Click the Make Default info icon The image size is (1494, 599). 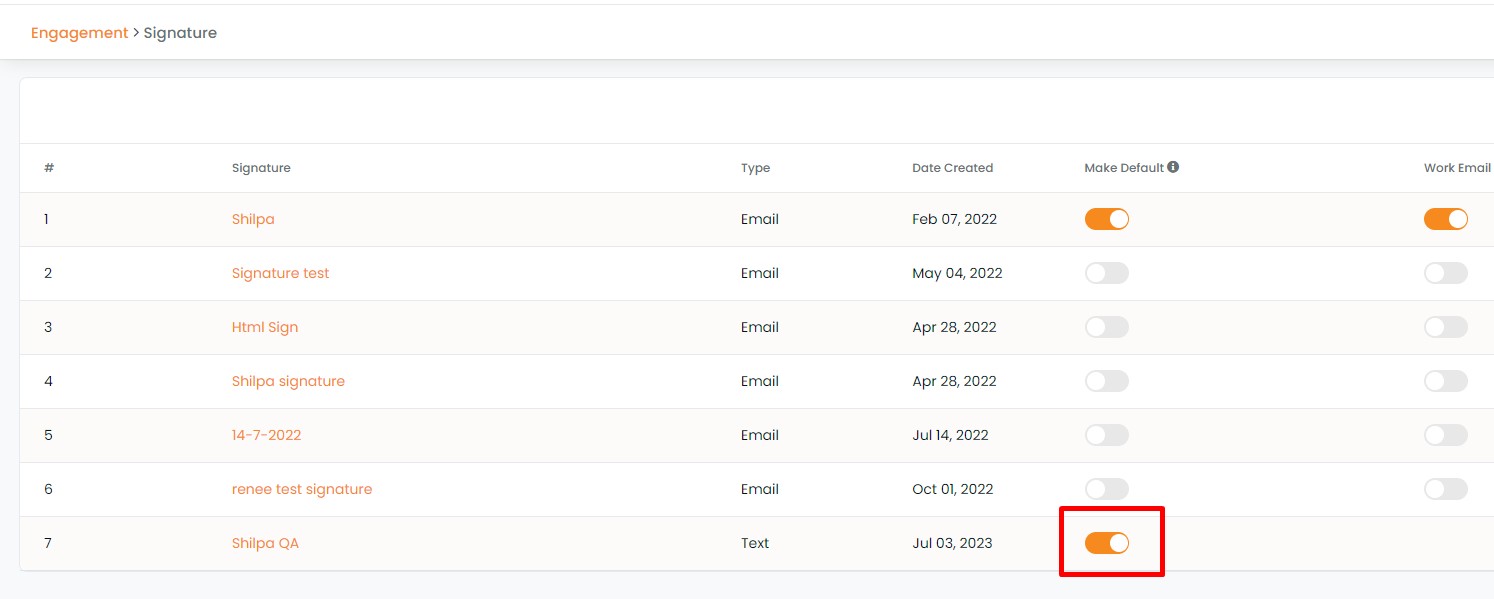pos(1173,167)
